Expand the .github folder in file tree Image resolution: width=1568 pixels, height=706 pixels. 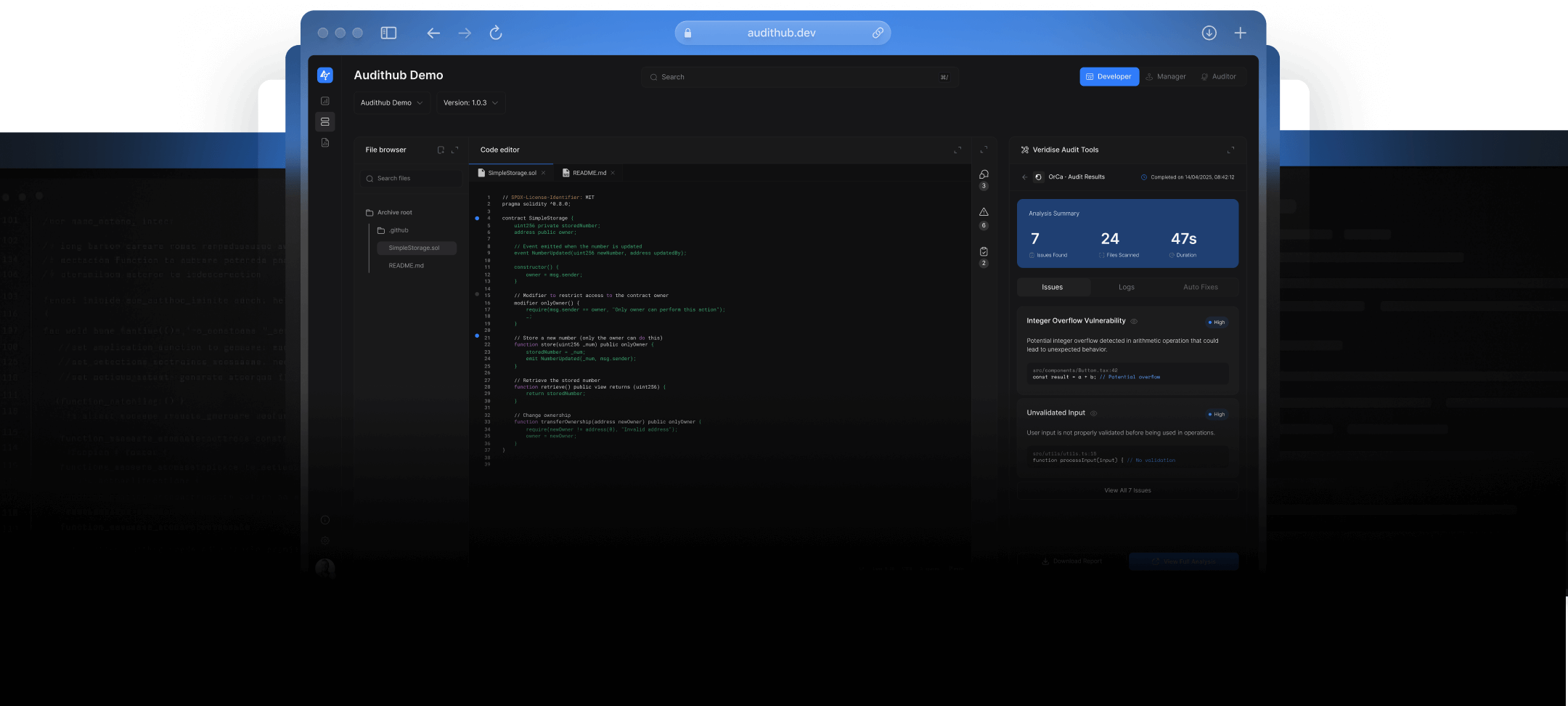(398, 230)
